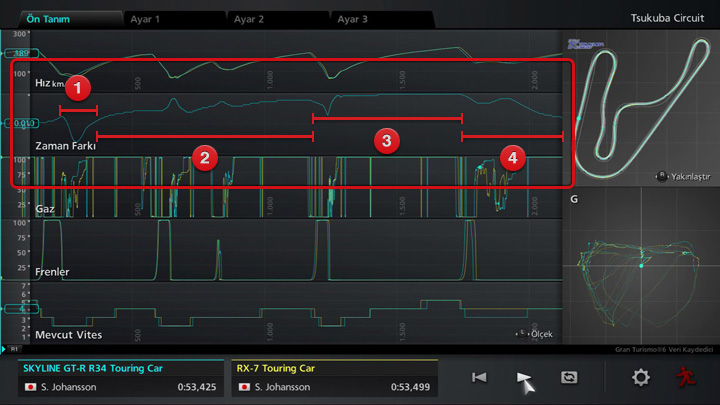Click the red number 4 annotation marker
This screenshot has height=405, width=720.
click(x=512, y=156)
